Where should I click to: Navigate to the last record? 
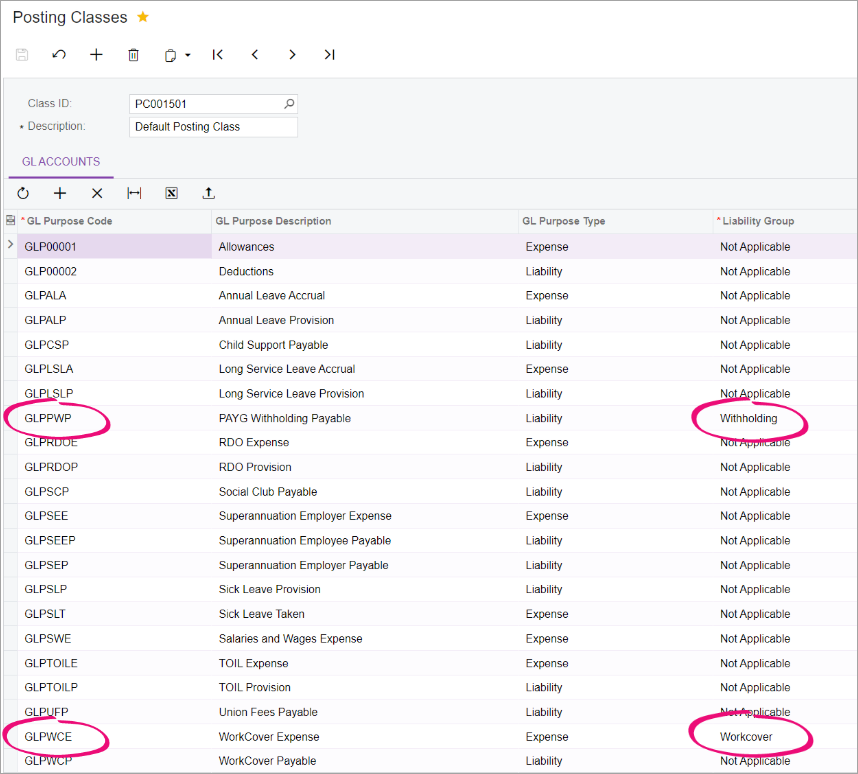click(x=329, y=55)
